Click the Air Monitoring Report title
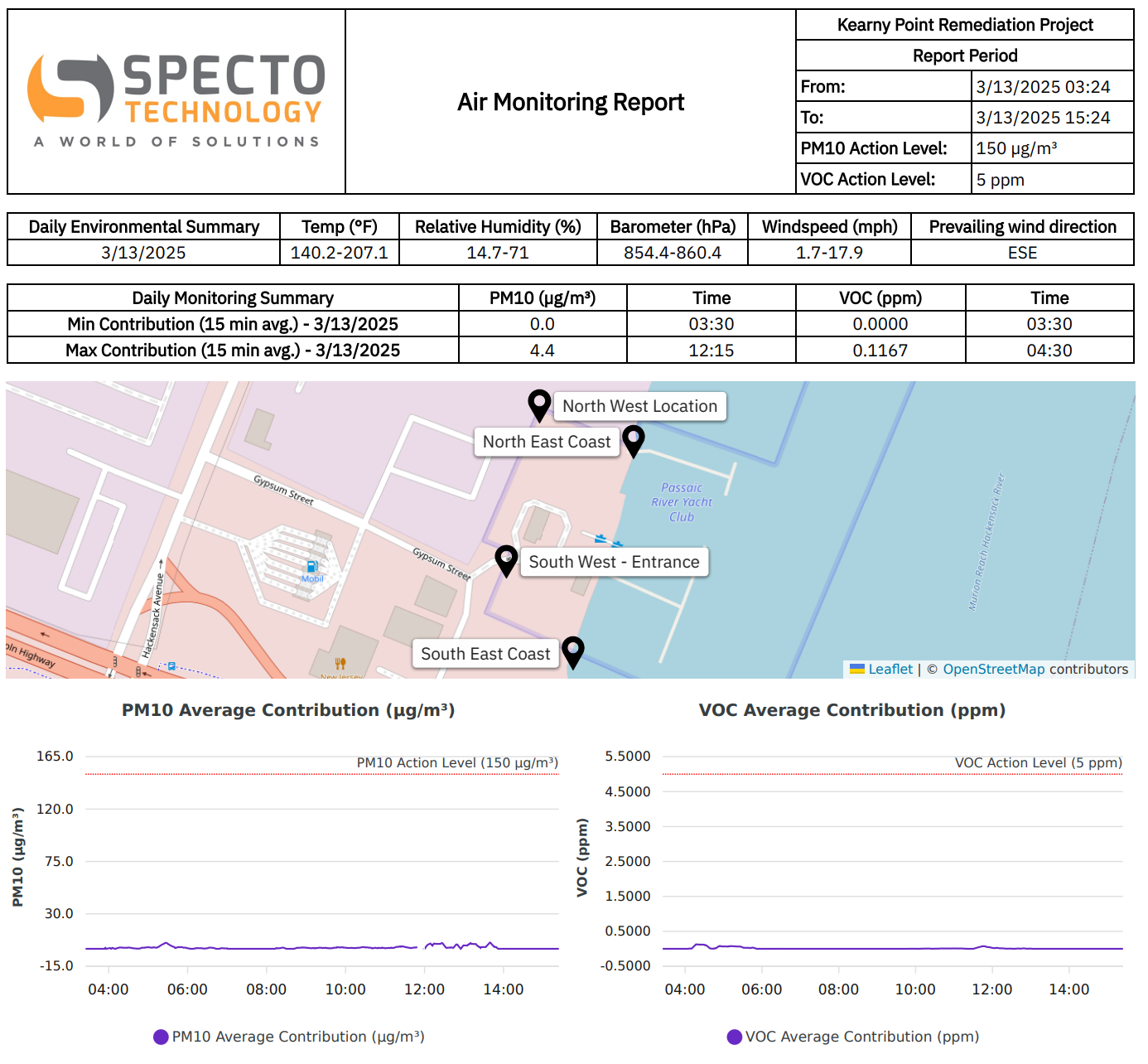1148x1064 pixels. (571, 102)
